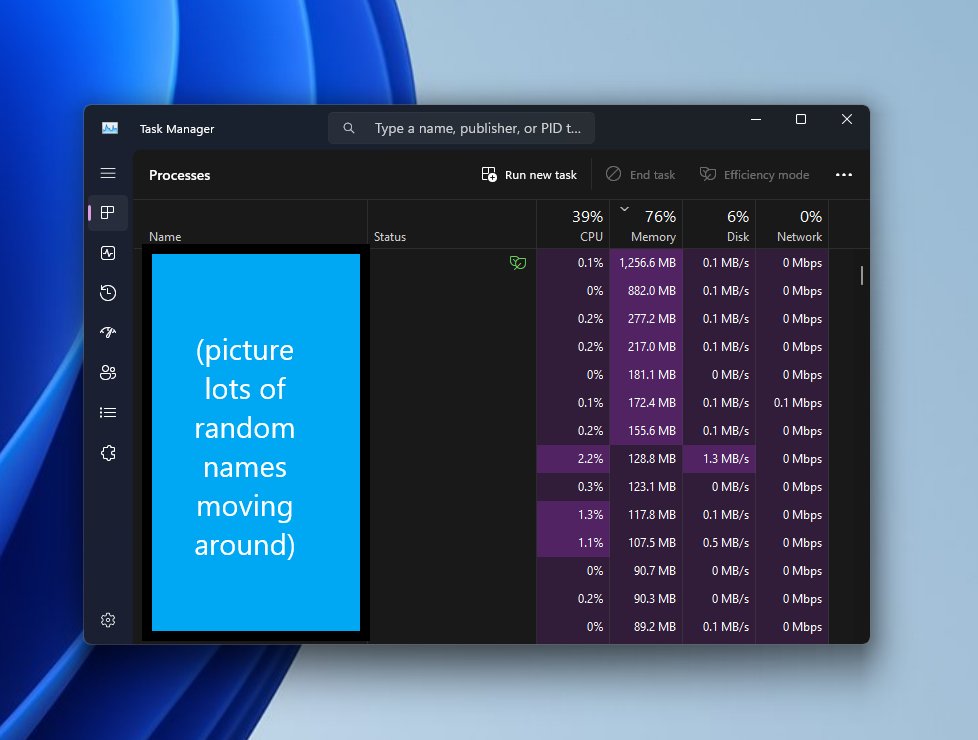Click Run new task button
Screen dimensions: 978x740
click(529, 175)
